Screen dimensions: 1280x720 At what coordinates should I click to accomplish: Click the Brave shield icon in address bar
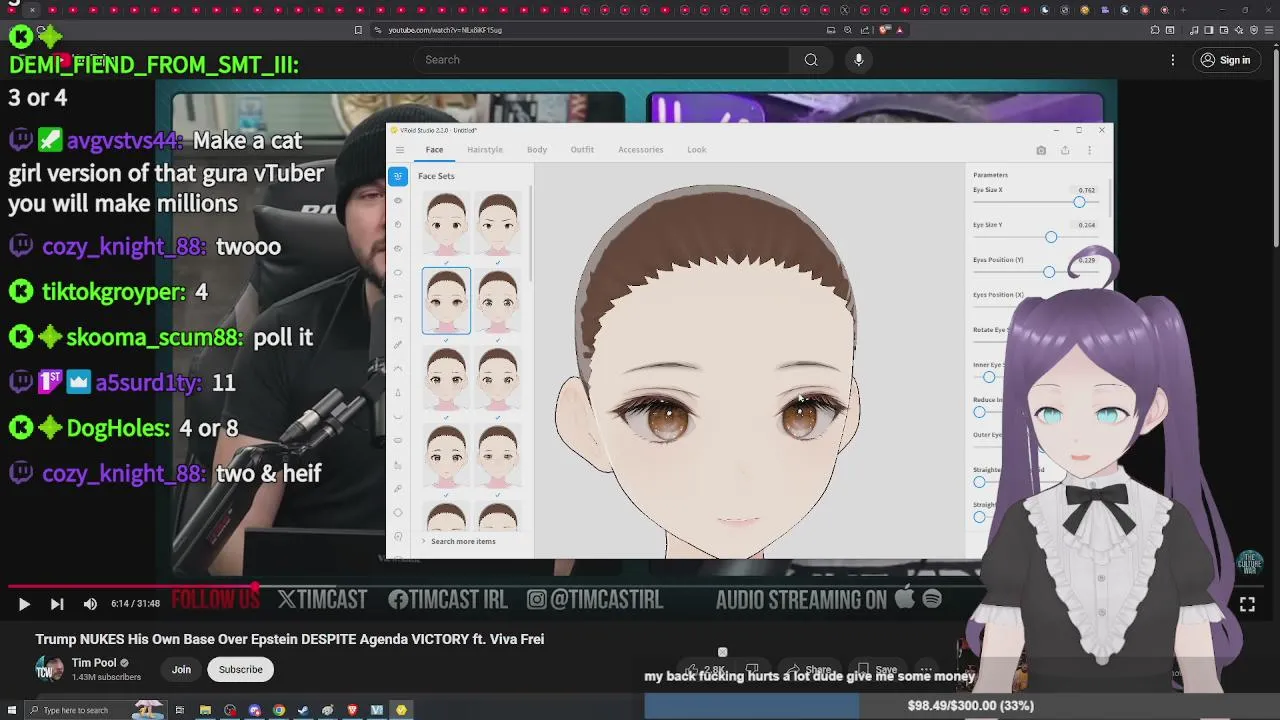click(x=883, y=30)
